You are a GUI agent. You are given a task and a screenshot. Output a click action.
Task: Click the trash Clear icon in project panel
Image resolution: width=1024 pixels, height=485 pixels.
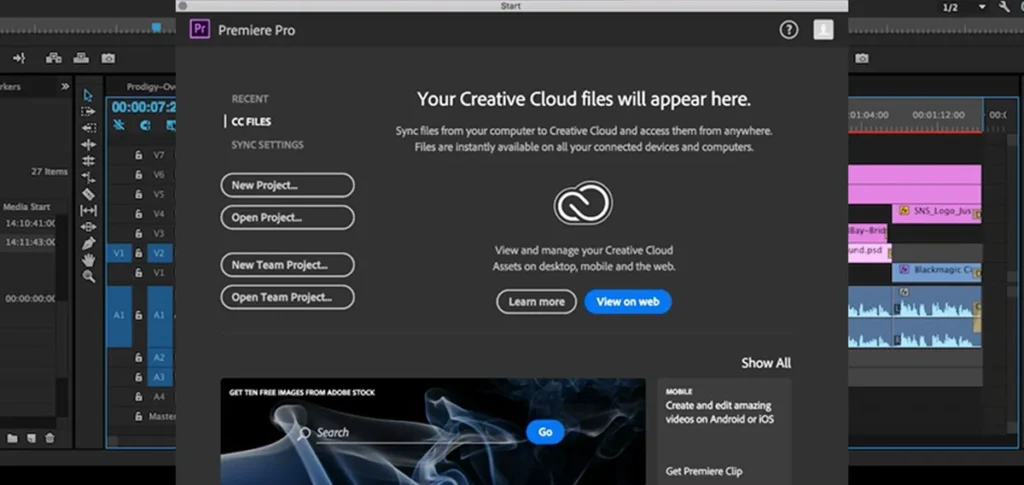[50, 438]
